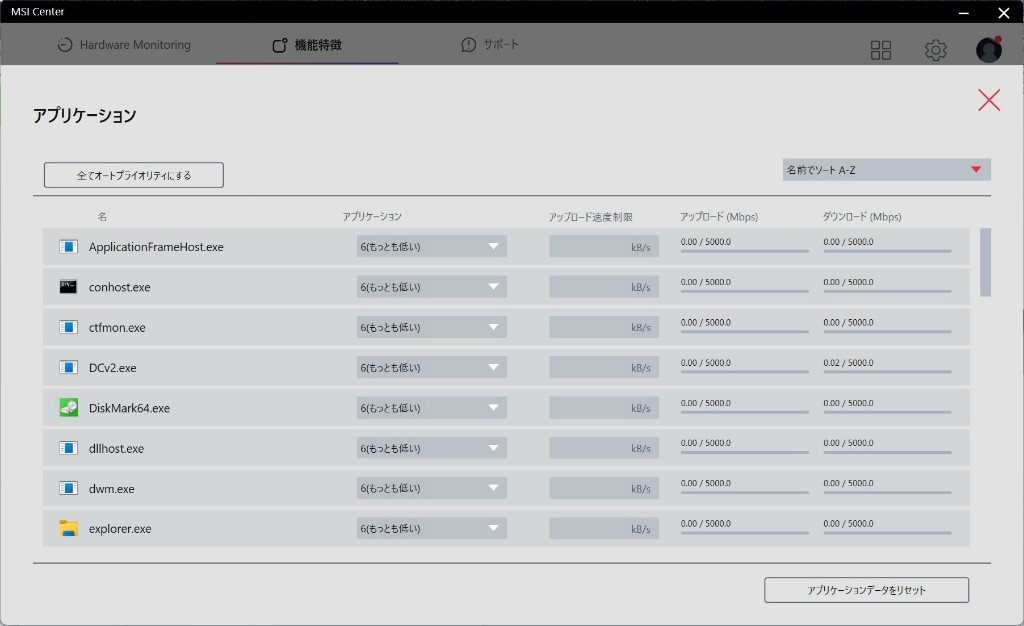1024x626 pixels.
Task: Open priority dropdown for dllhost.exe
Action: pyautogui.click(x=432, y=448)
